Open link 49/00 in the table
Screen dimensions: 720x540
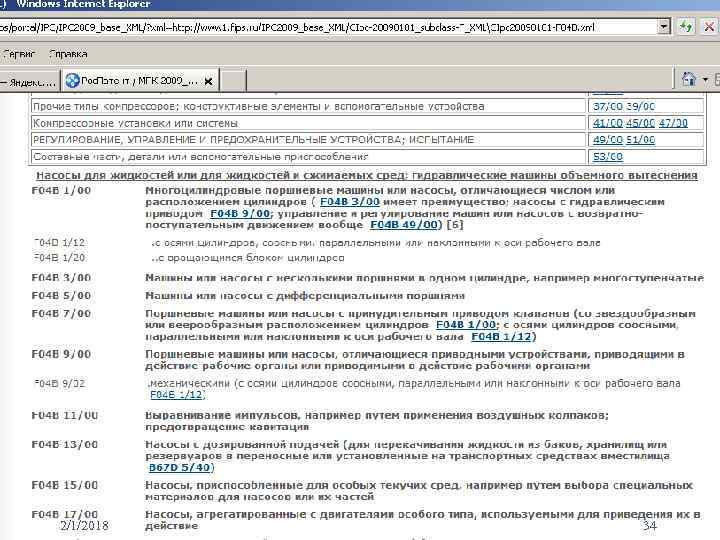click(608, 140)
